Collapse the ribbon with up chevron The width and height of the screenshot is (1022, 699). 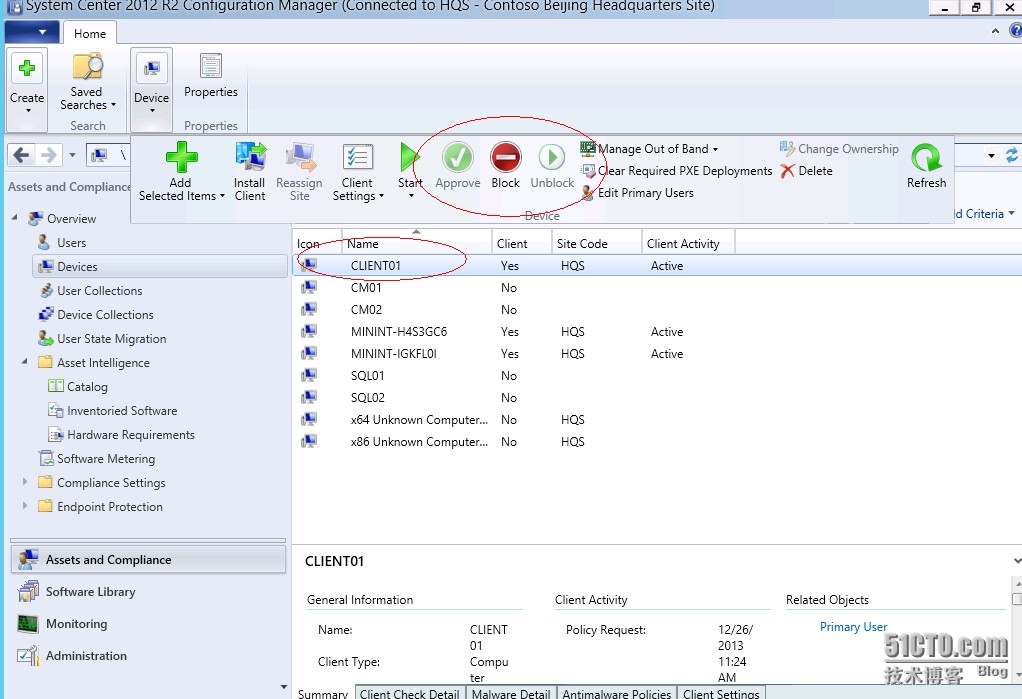point(995,31)
